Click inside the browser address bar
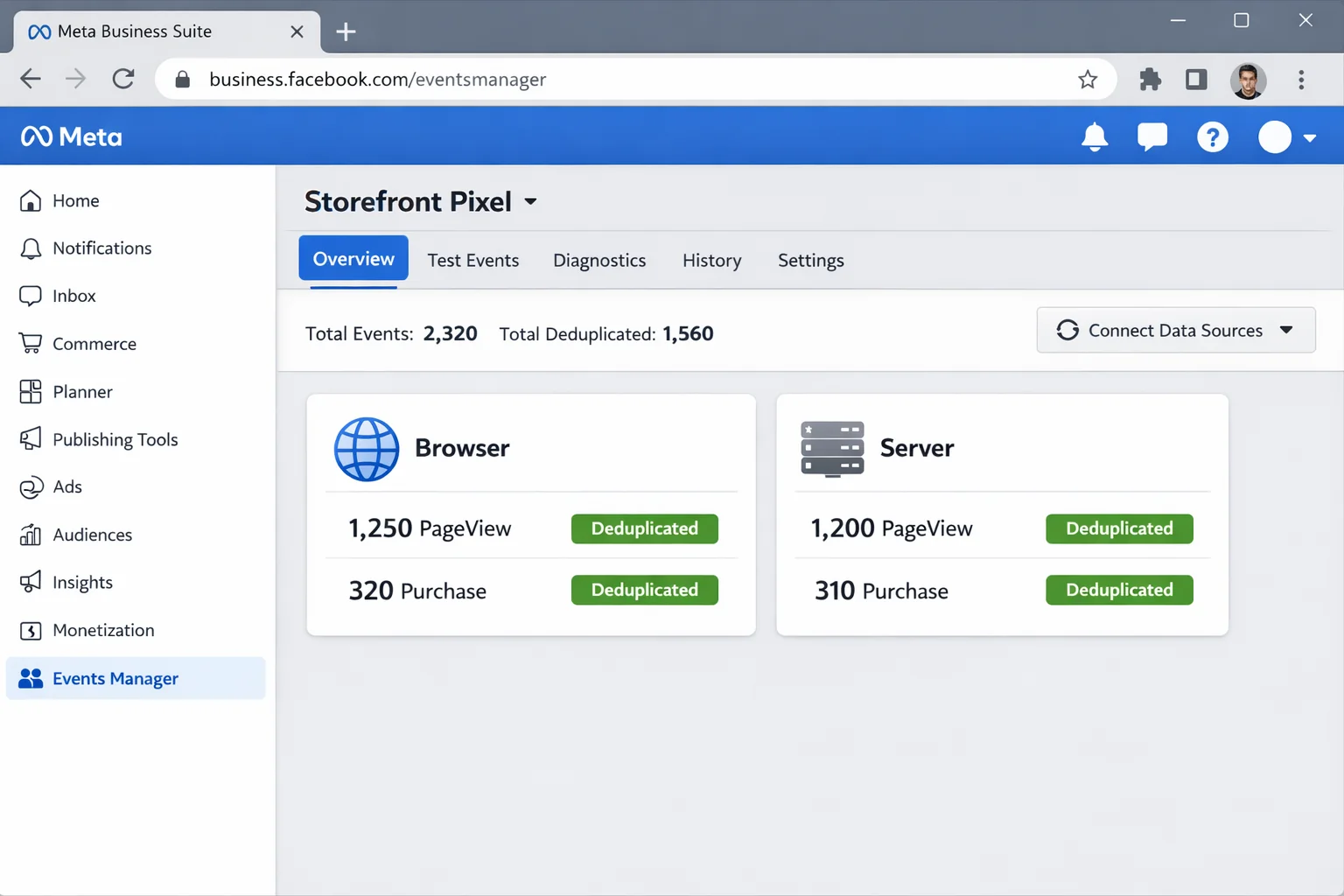The image size is (1344, 896). pos(525,79)
